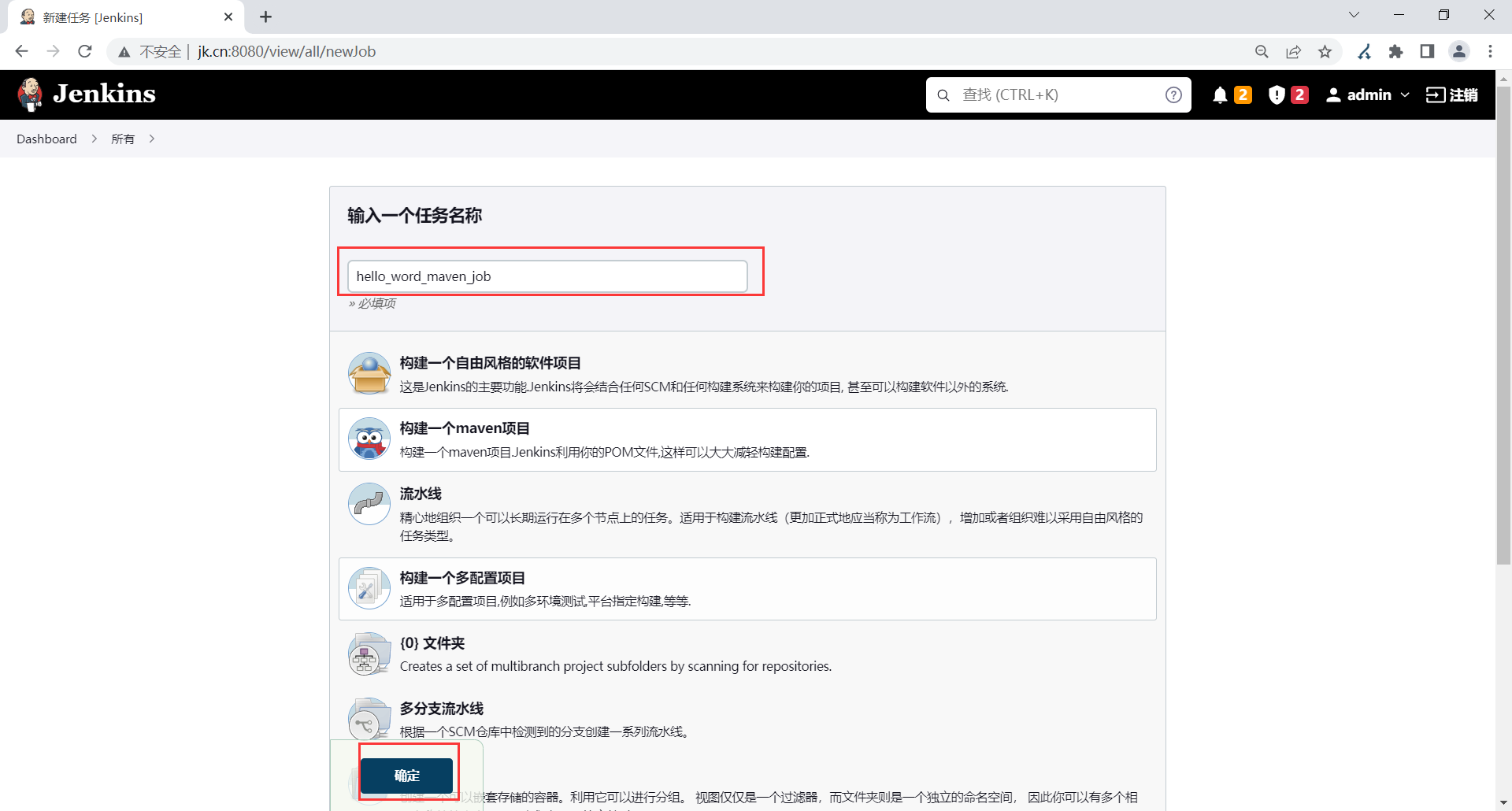Viewport: 1512px width, 811px height.
Task: Switch to the 新建任务 [Jenkins] tab
Action: (126, 17)
